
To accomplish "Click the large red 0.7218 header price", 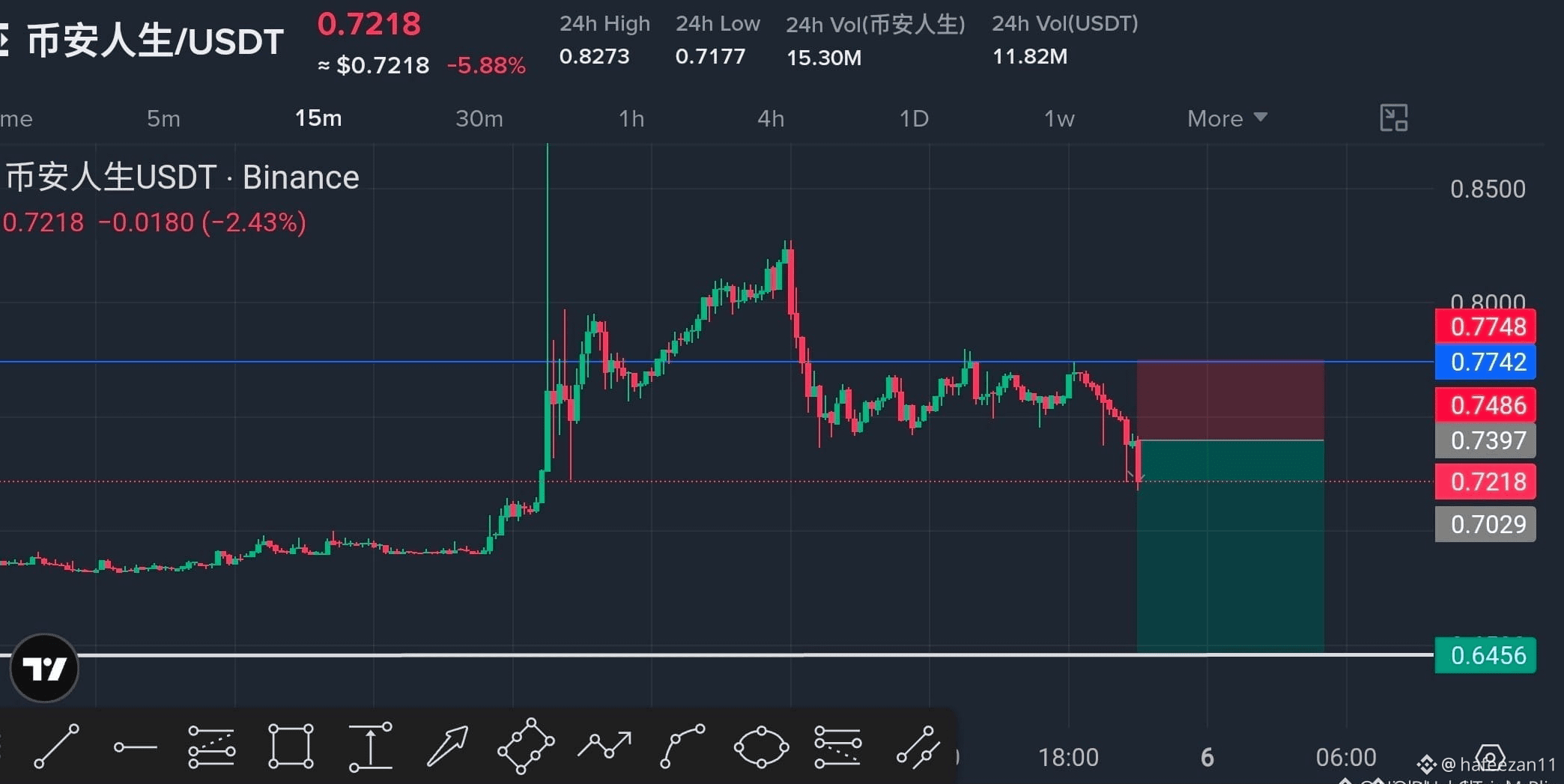I will [369, 24].
